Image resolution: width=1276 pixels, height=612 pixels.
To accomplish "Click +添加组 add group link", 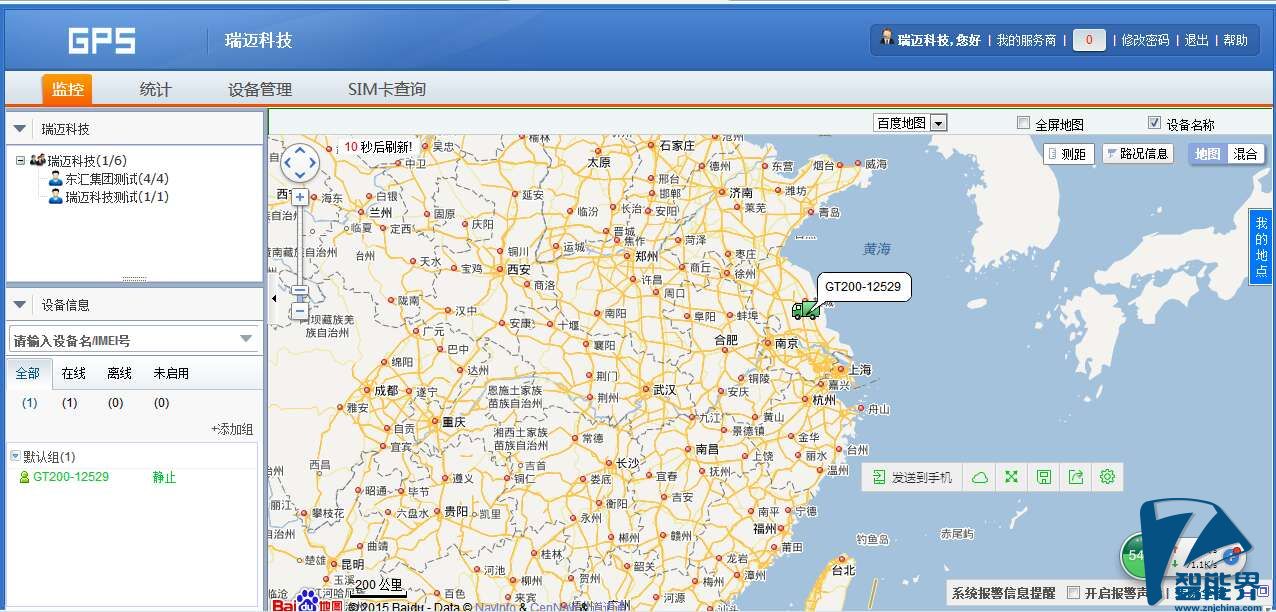I will click(232, 429).
